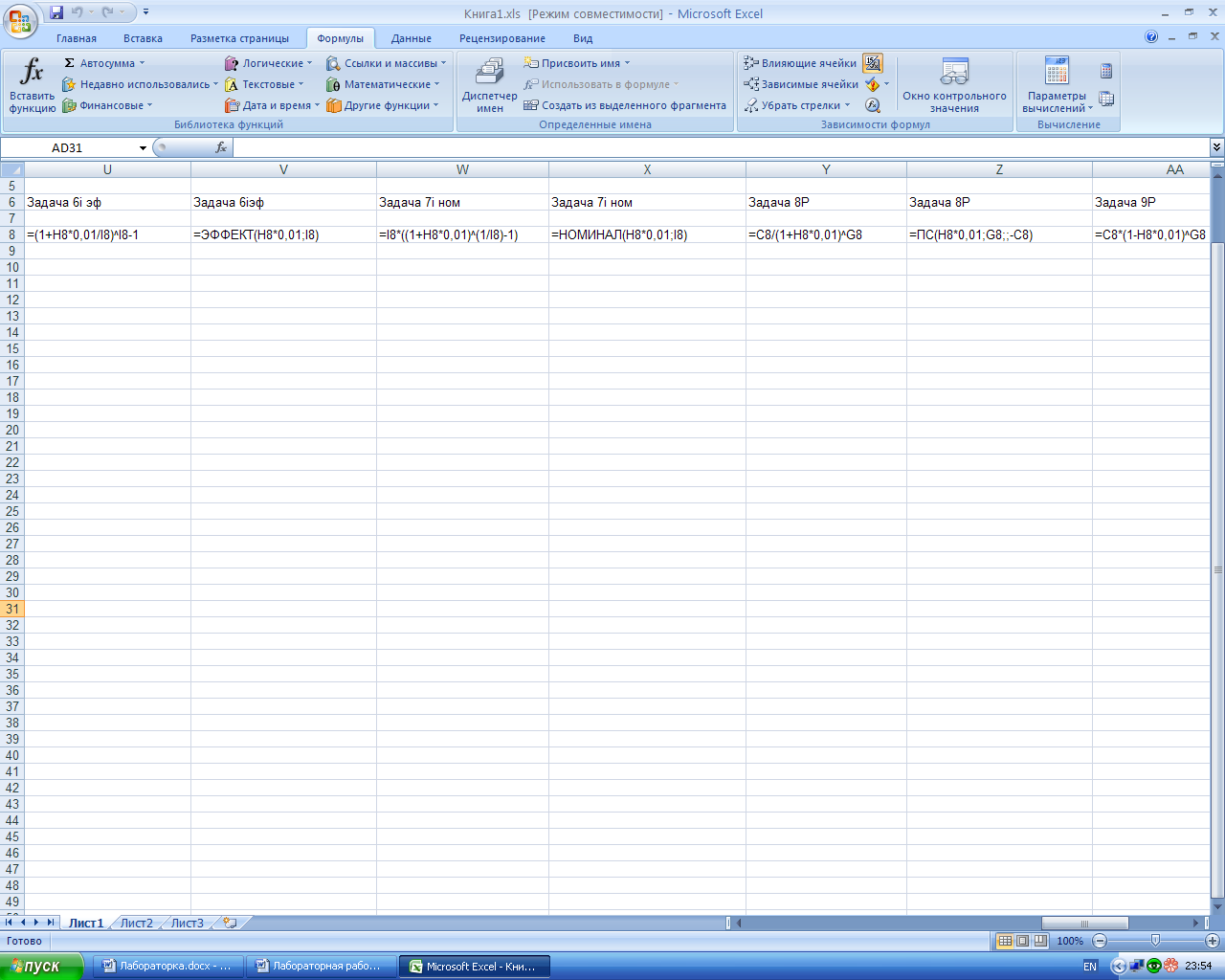Viewport: 1225px width, 980px height.
Task: Click the Calculate Now calculator icon
Action: pos(1106,71)
